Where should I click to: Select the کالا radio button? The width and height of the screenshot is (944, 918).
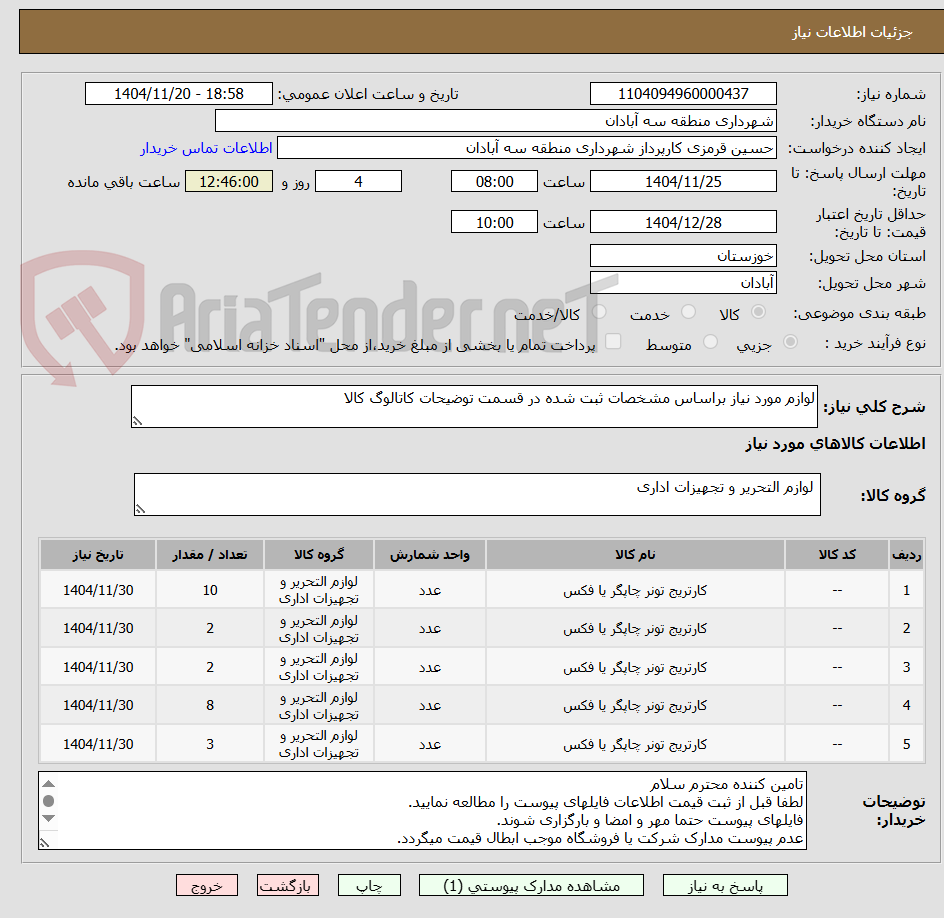tap(759, 312)
